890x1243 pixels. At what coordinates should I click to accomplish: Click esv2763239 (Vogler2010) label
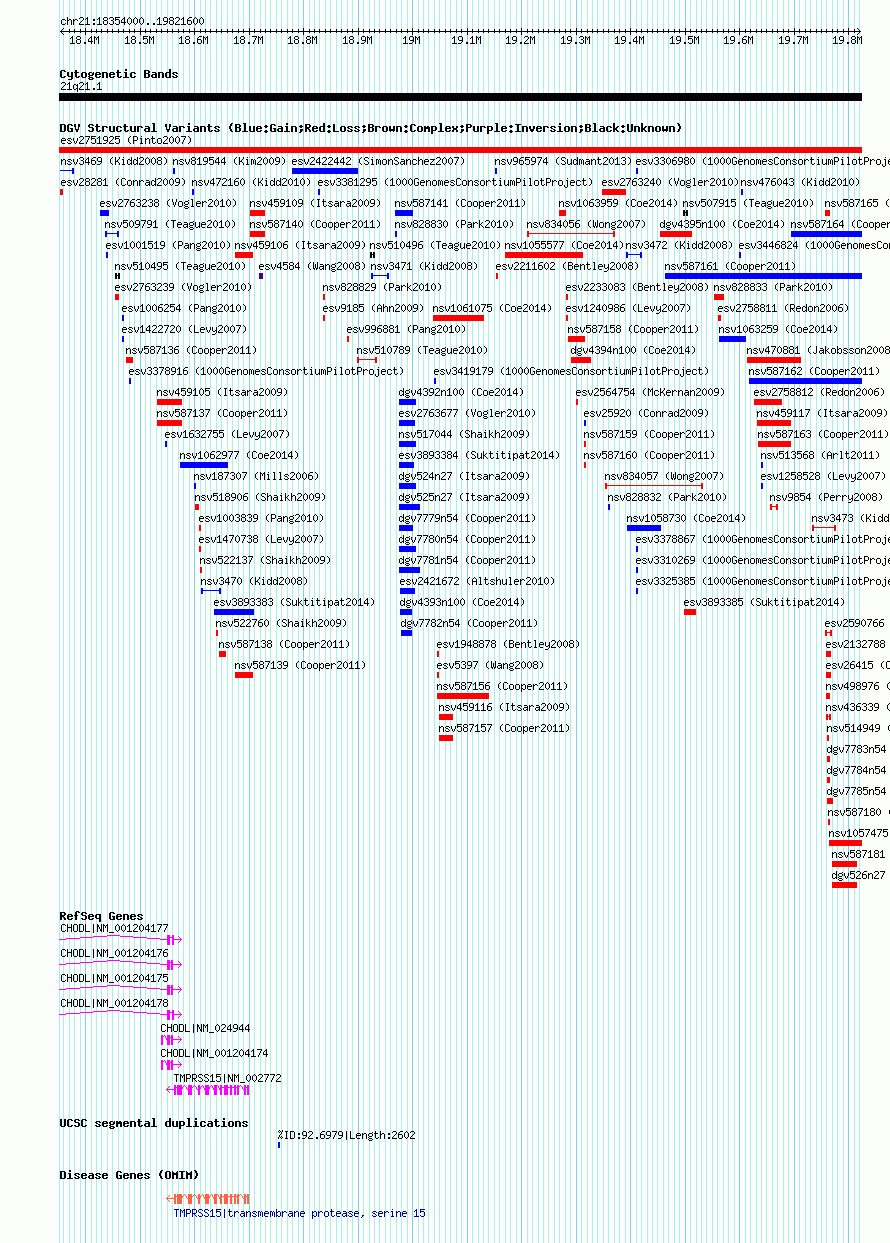click(x=183, y=287)
